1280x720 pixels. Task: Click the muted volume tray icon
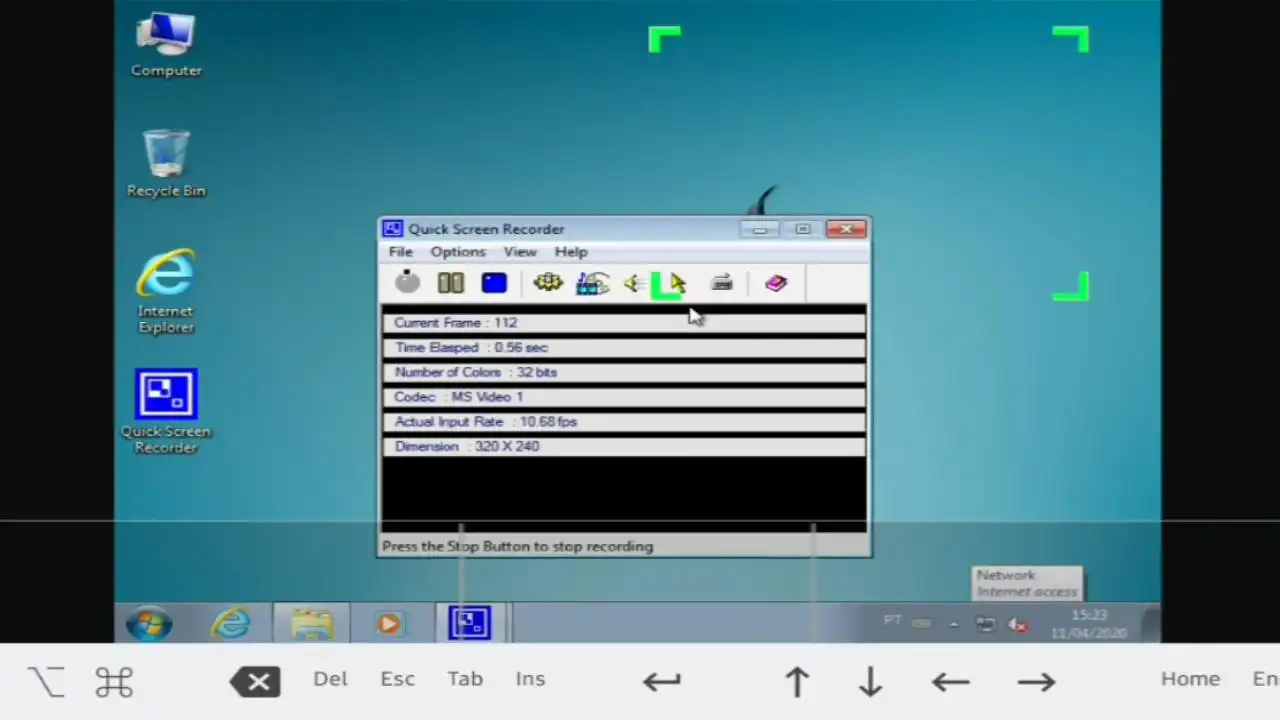(1018, 624)
